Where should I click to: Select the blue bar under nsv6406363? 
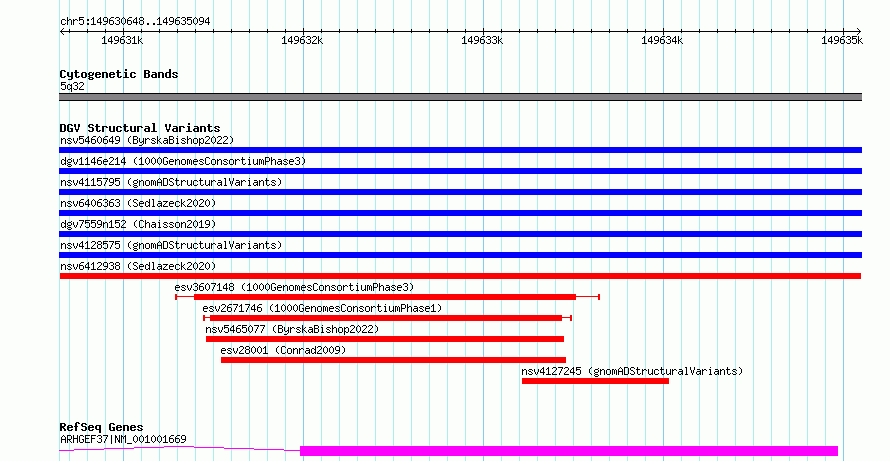[460, 213]
